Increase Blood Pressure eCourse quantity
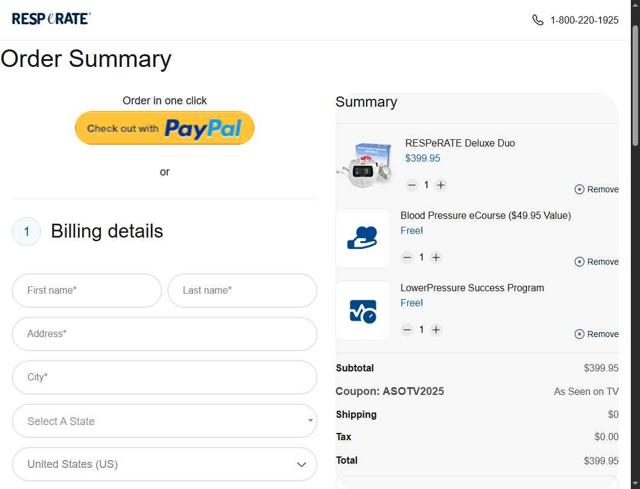The width and height of the screenshot is (640, 489). (x=436, y=258)
